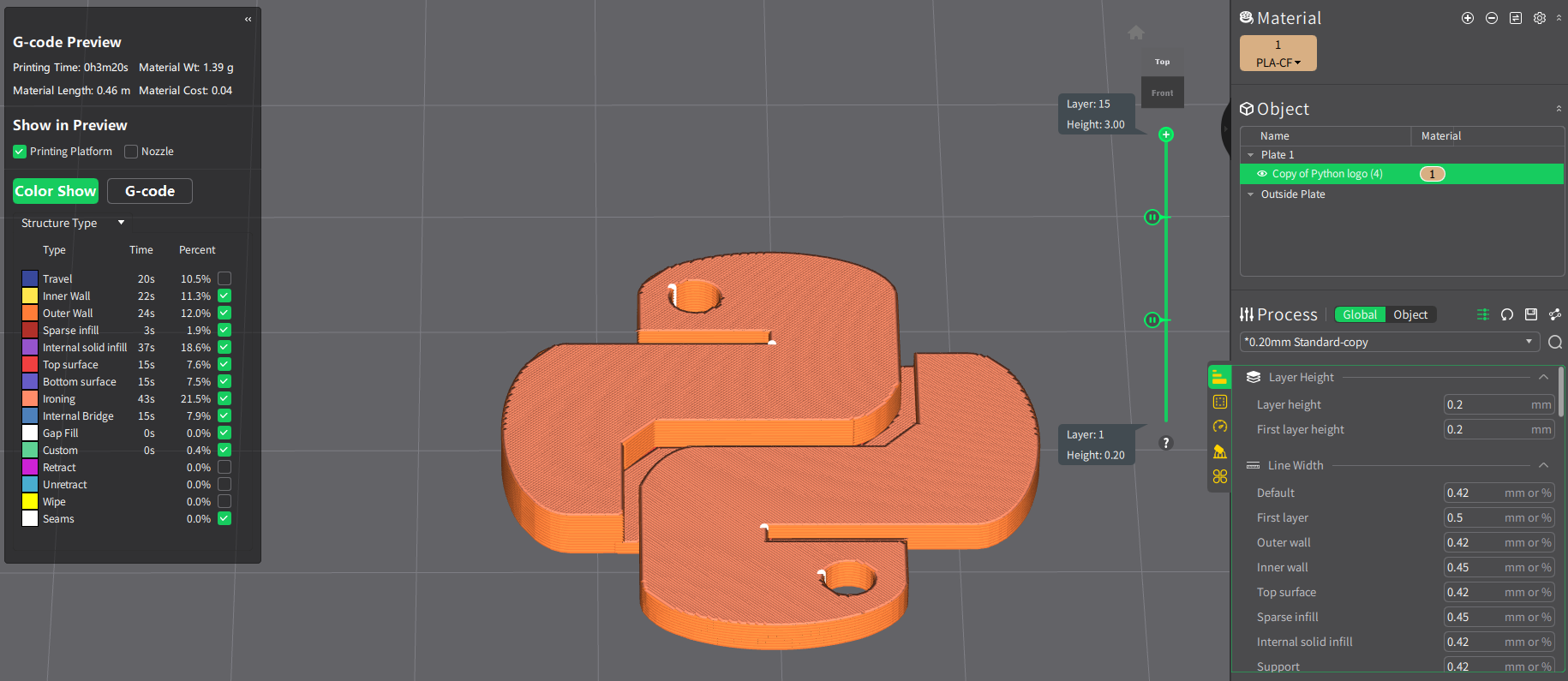Reset view with the home icon
Viewport: 1568px width, 681px height.
pyautogui.click(x=1136, y=33)
